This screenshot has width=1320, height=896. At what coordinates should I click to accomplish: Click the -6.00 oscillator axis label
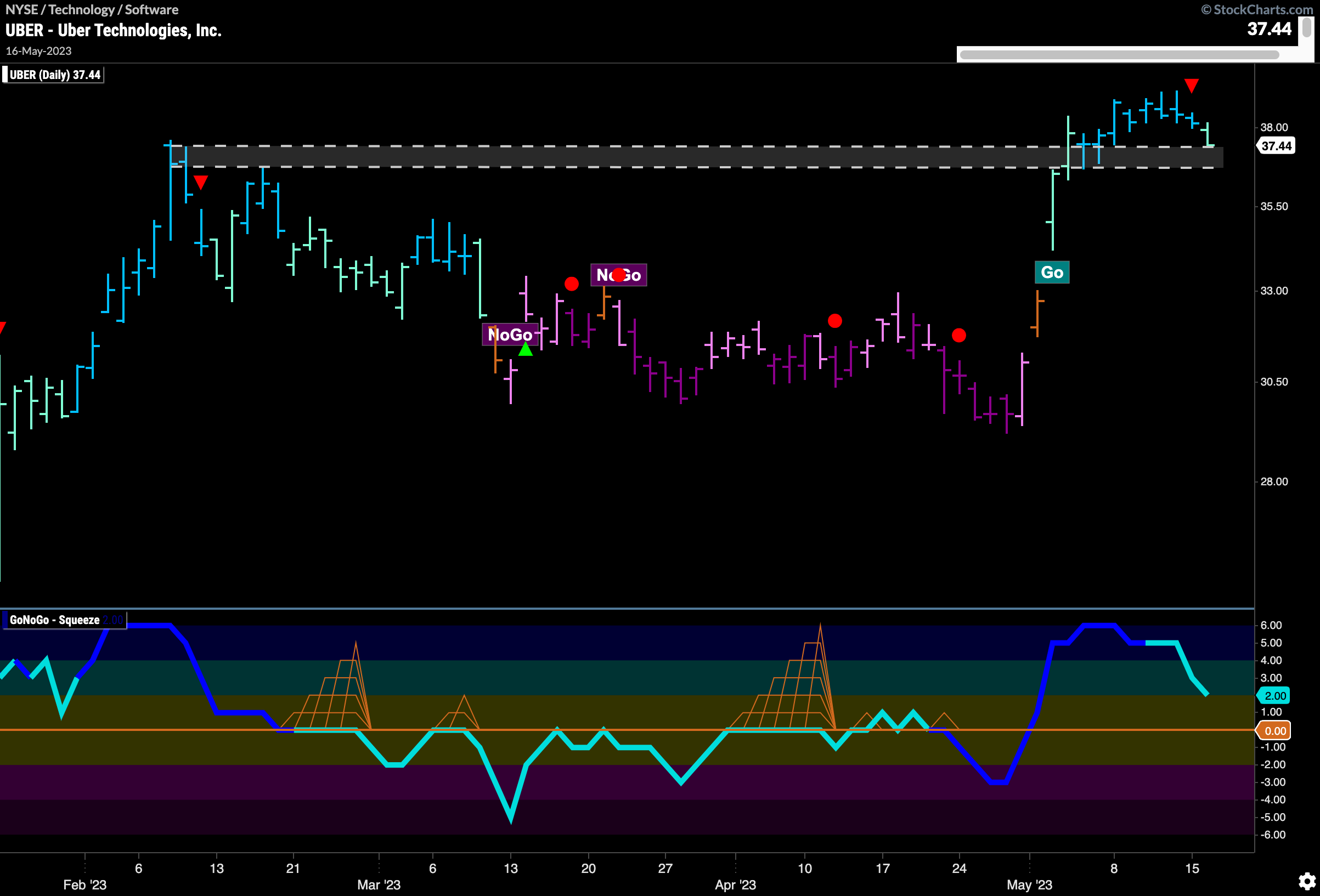click(x=1272, y=835)
